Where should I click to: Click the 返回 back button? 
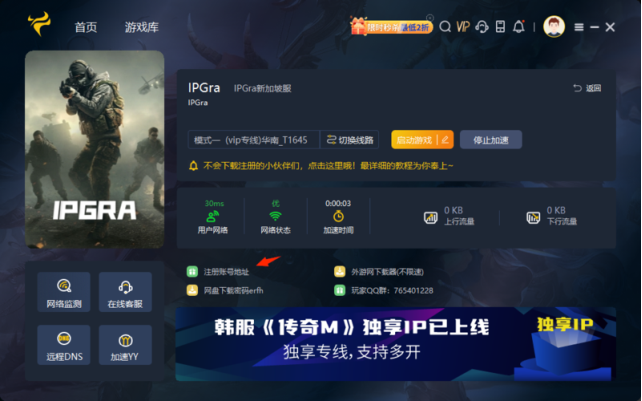point(587,88)
